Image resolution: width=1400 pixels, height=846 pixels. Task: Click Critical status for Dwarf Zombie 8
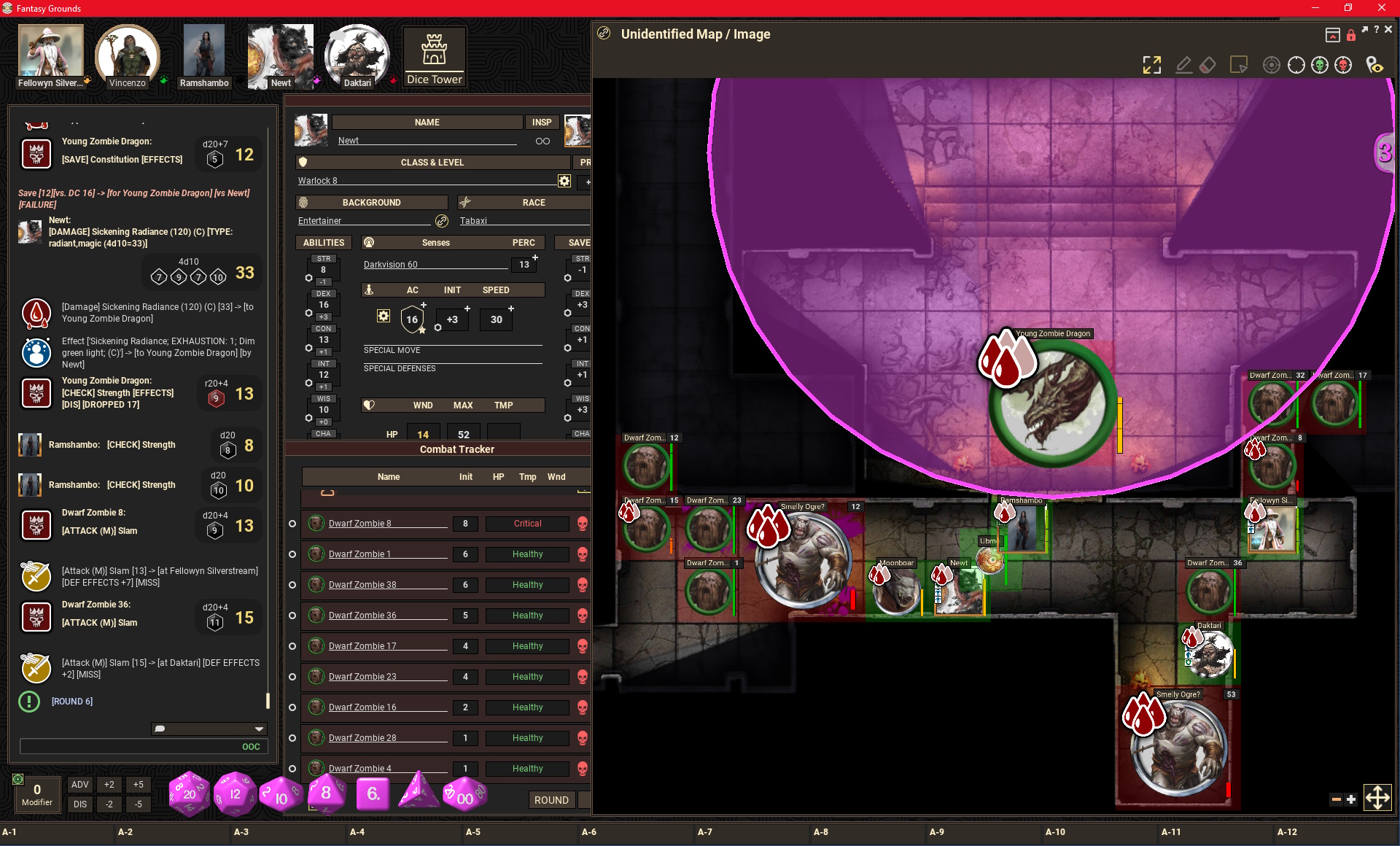[527, 524]
